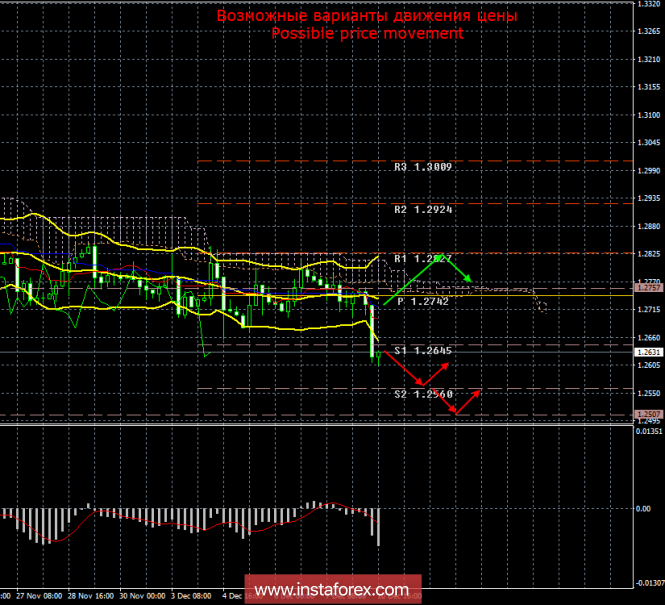Screen dimensions: 665x605
Task: Click the S1 1.2645 support label
Action: [x=423, y=351]
